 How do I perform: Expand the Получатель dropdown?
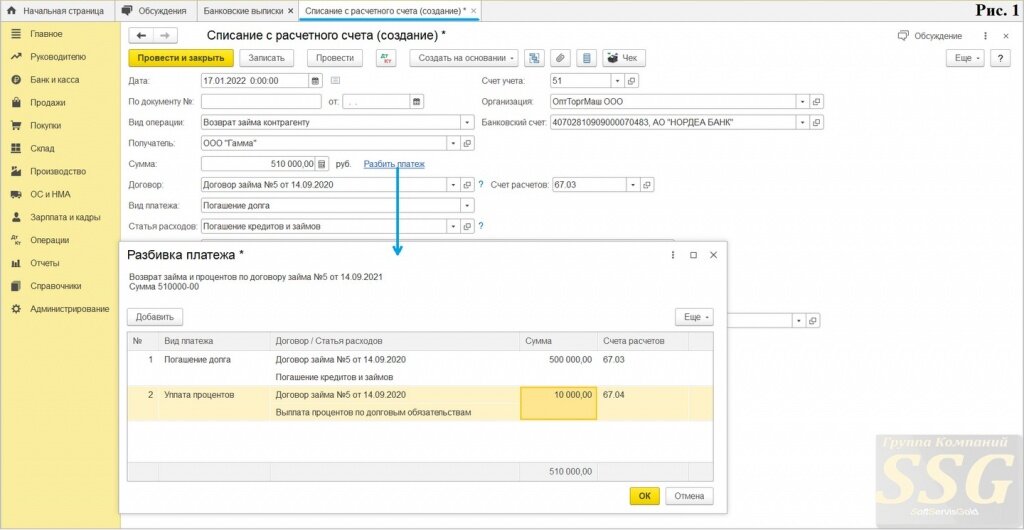pos(453,143)
